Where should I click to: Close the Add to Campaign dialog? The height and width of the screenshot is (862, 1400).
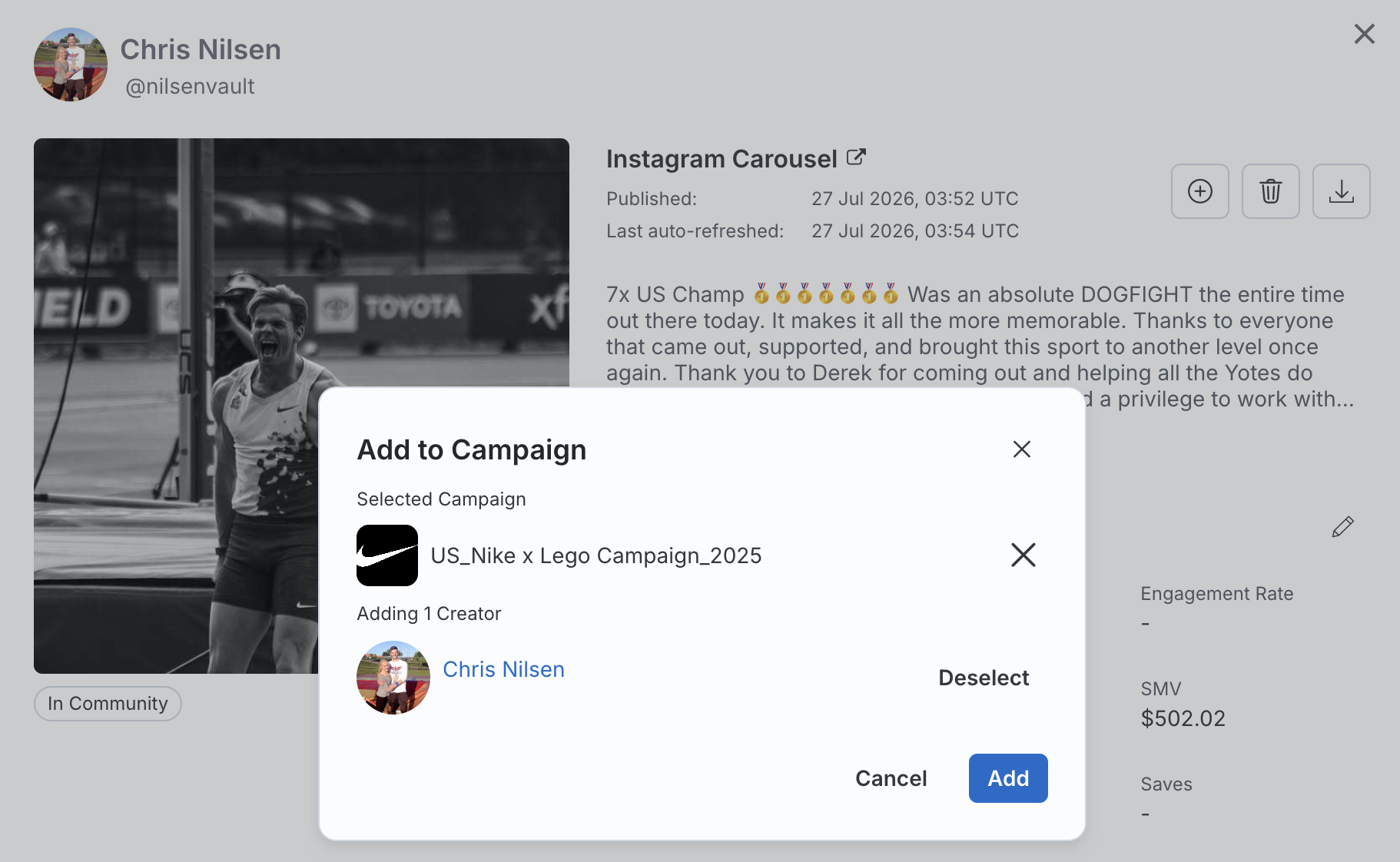click(x=1021, y=449)
